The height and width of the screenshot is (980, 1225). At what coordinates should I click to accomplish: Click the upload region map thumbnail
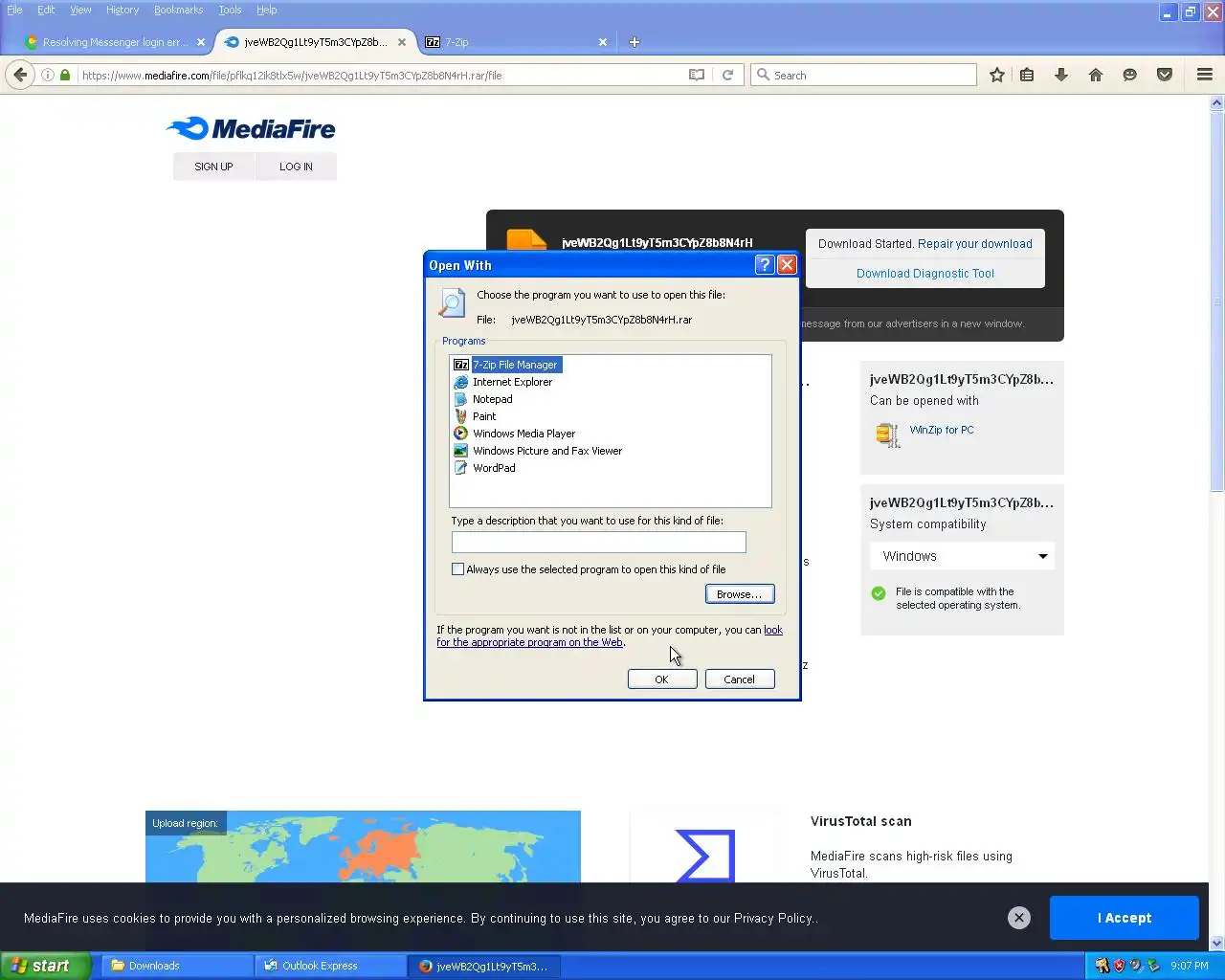(363, 847)
